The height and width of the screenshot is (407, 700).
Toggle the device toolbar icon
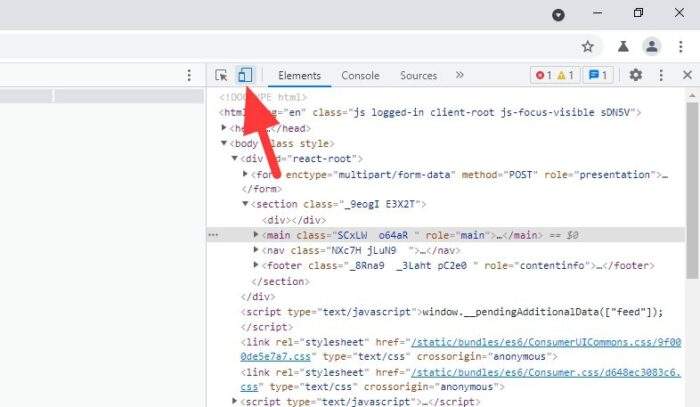click(245, 75)
